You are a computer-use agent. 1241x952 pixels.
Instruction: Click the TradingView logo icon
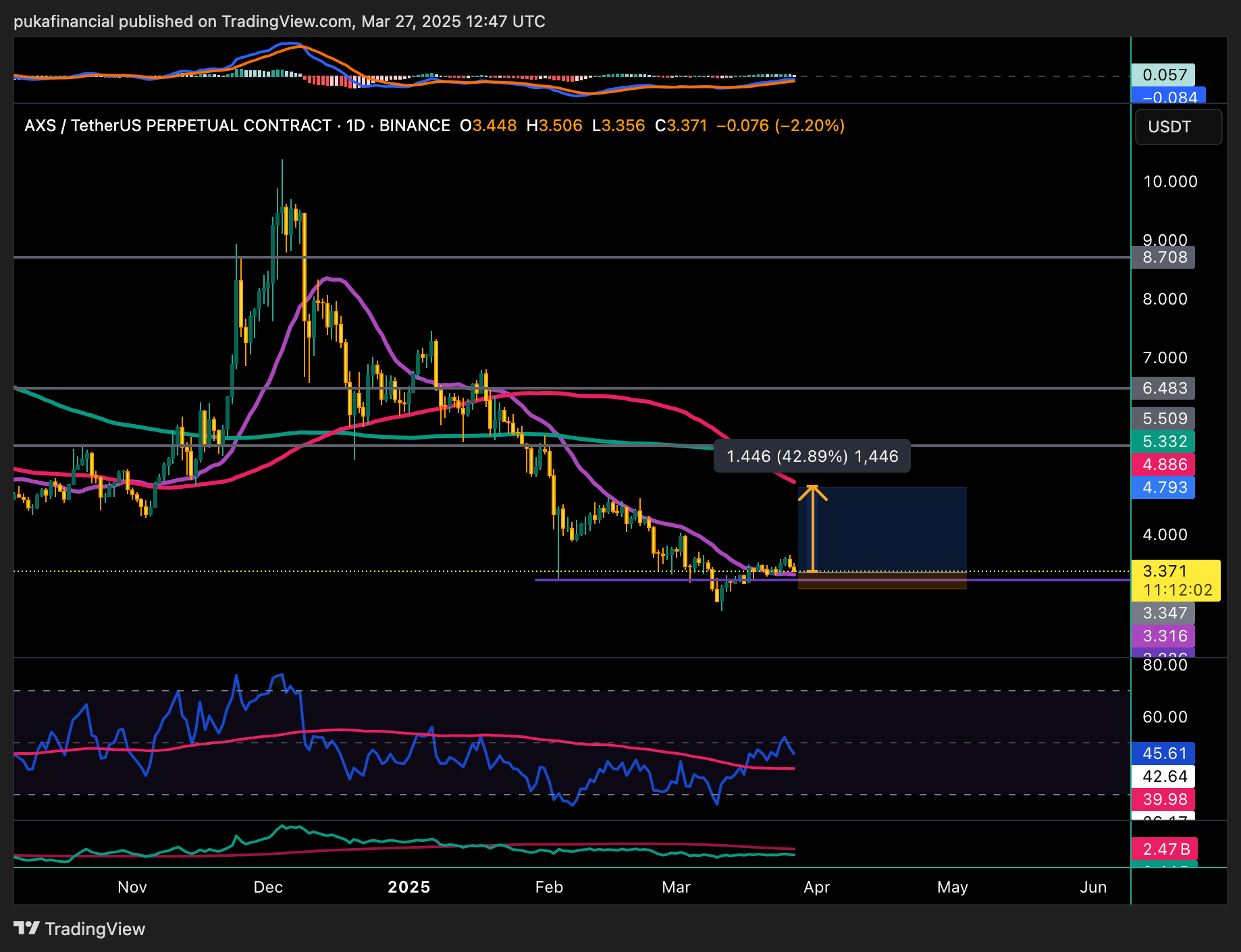coord(27,928)
